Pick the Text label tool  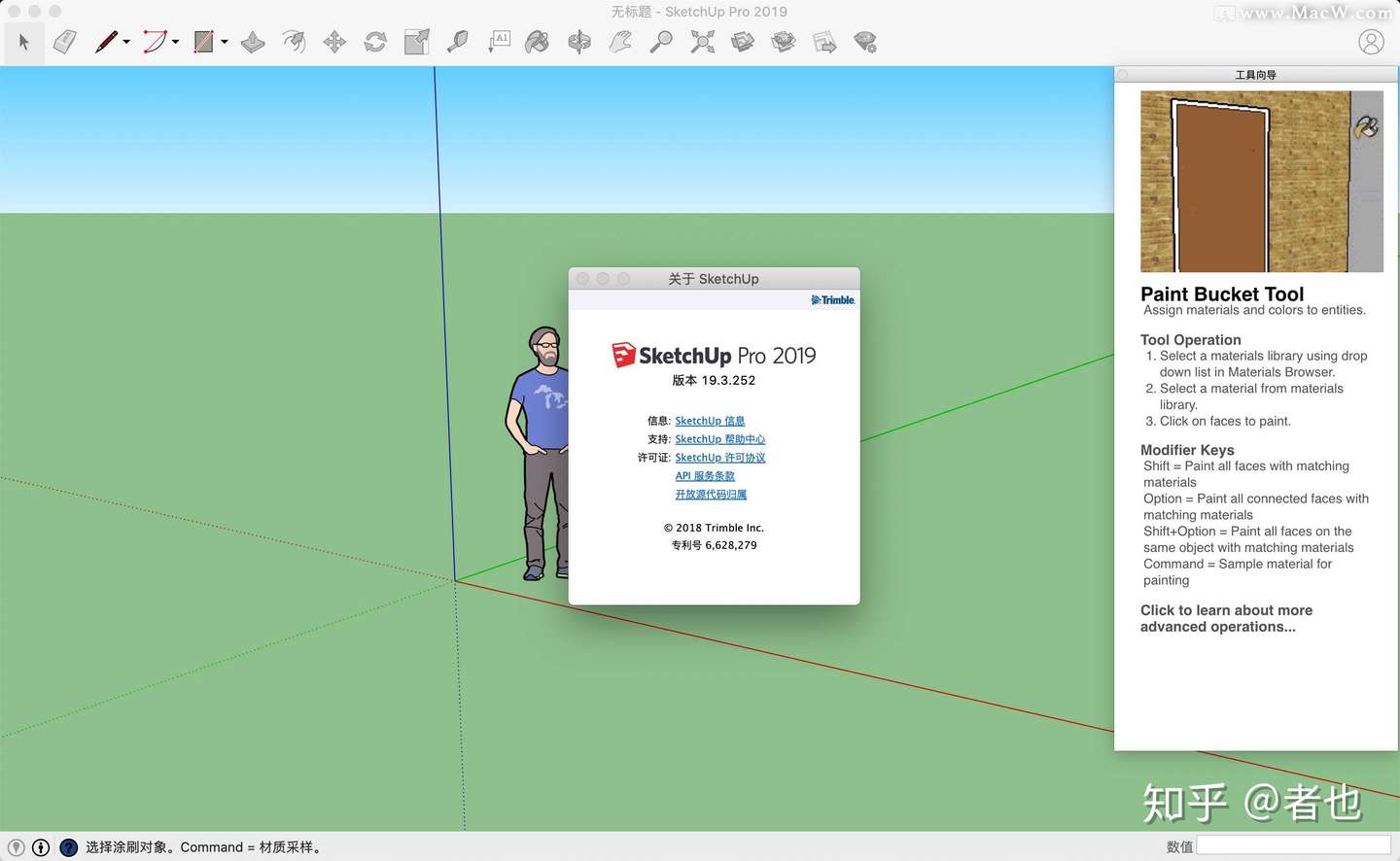[x=499, y=42]
